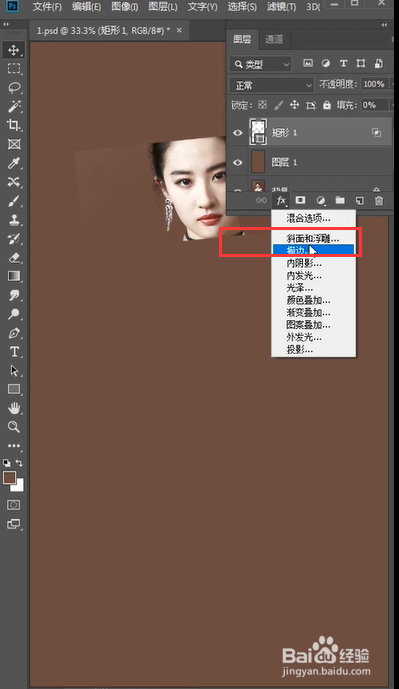Select the Crop tool

(x=14, y=125)
